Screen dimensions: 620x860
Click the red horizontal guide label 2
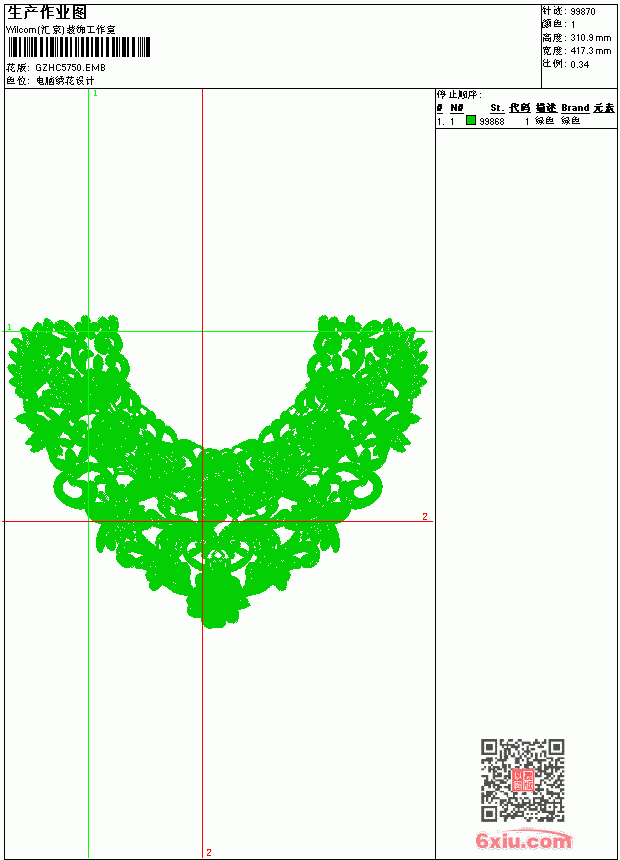click(x=425, y=516)
